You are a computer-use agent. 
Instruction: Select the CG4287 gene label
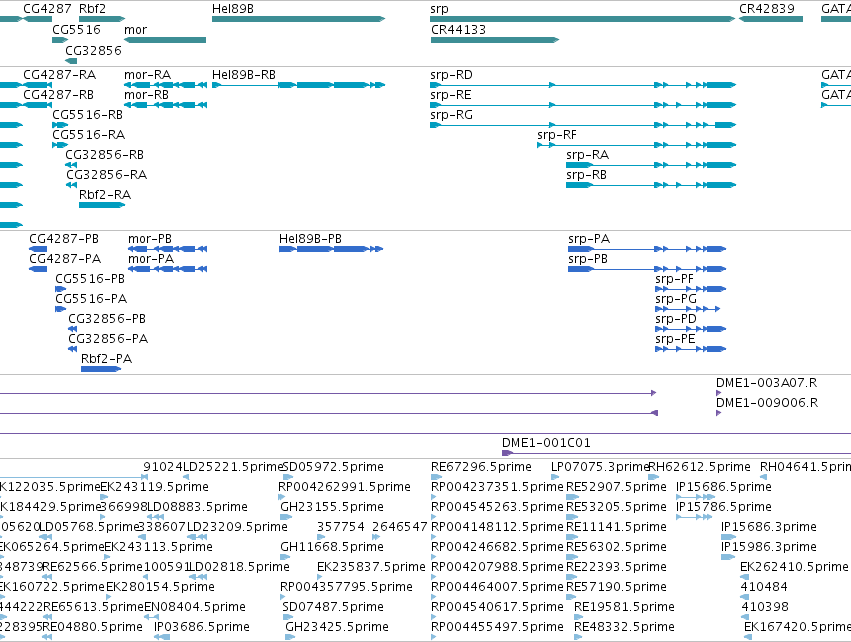(47, 9)
